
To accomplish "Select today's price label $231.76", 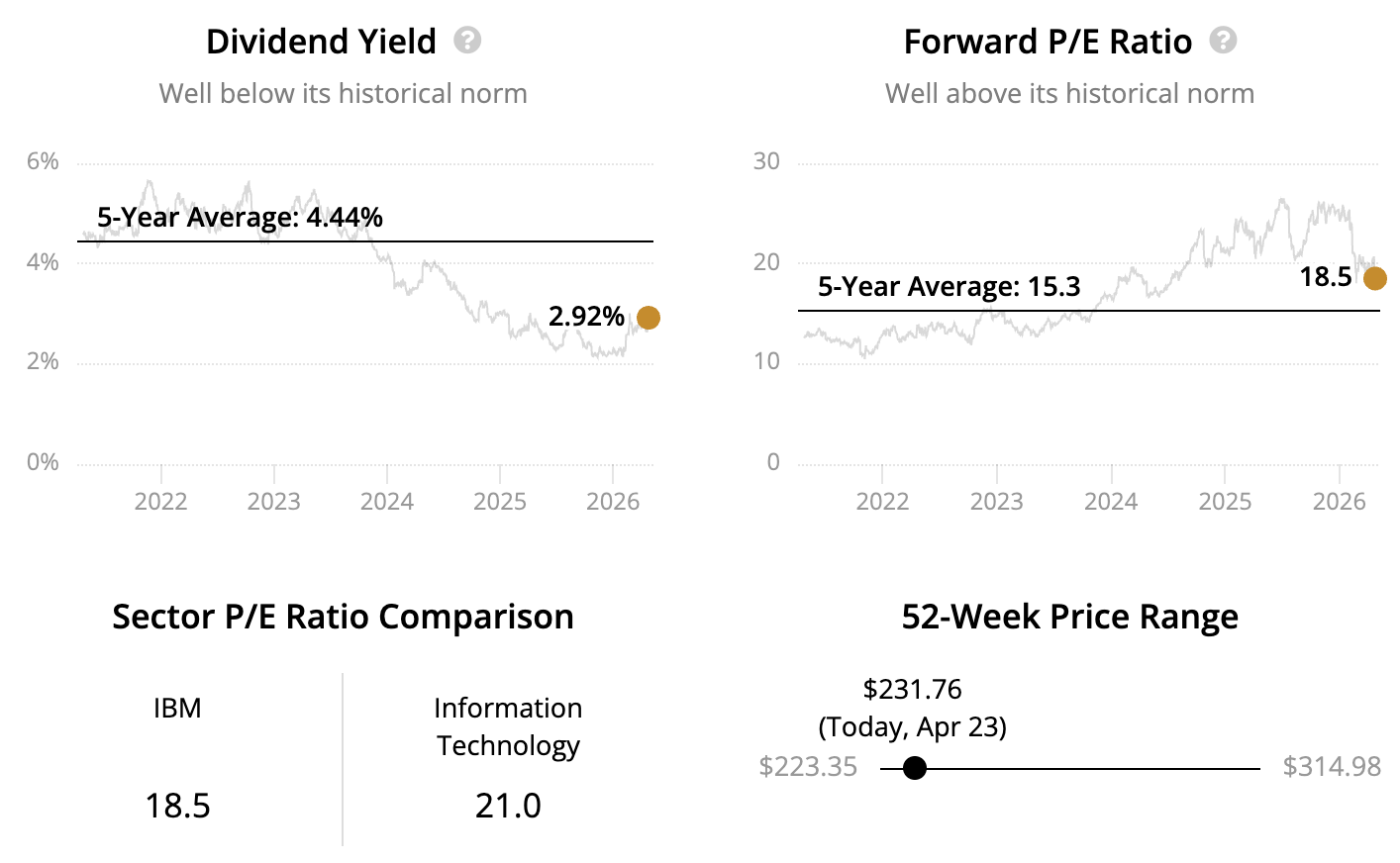I will [x=912, y=689].
